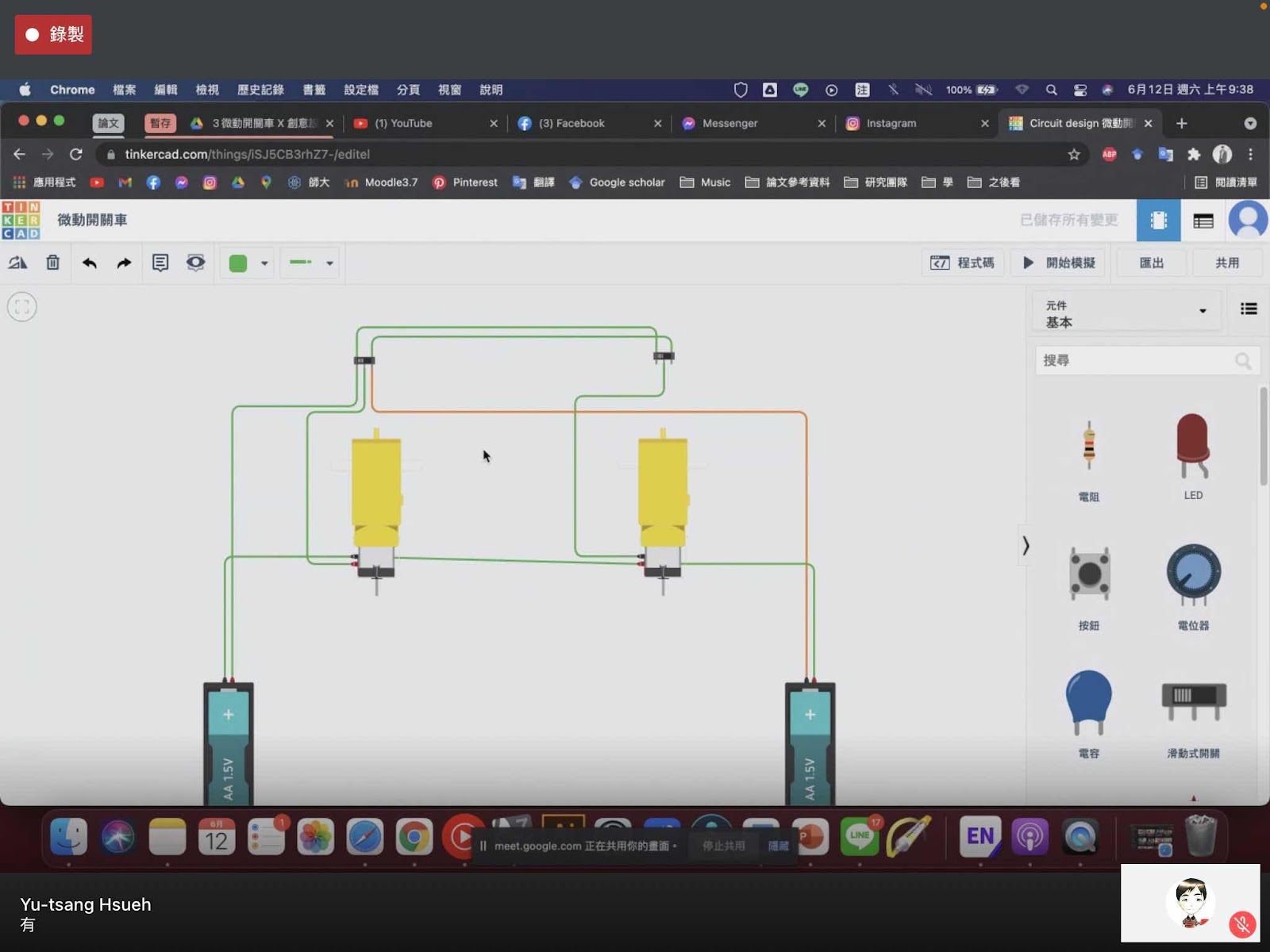
Task: Switch to the YouTube browser tab
Action: click(x=425, y=123)
